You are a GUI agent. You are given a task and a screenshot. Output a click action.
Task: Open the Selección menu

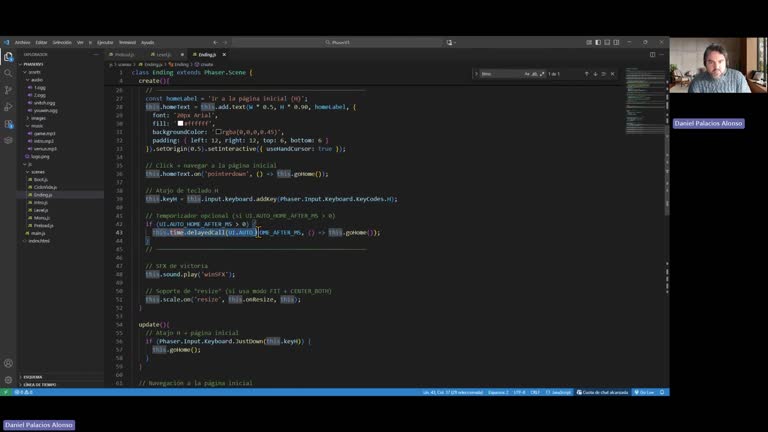coord(62,43)
